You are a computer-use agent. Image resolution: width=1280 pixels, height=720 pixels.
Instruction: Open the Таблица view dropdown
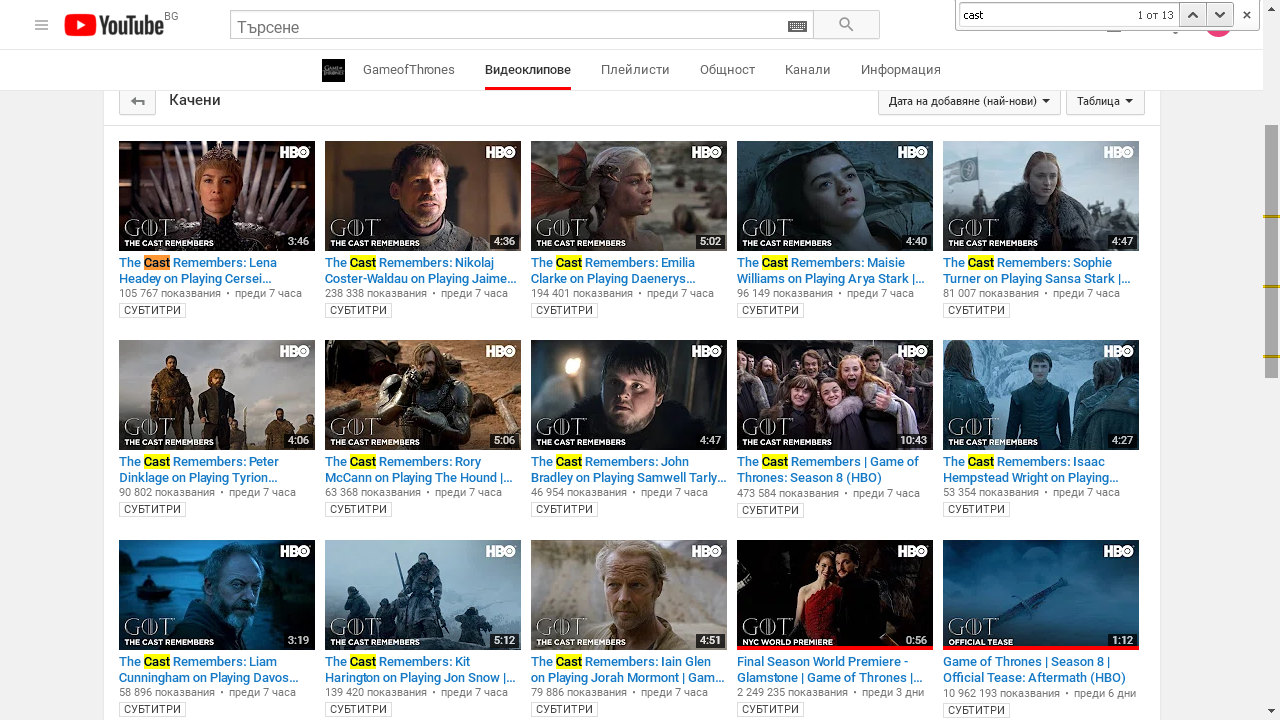[x=1104, y=101]
